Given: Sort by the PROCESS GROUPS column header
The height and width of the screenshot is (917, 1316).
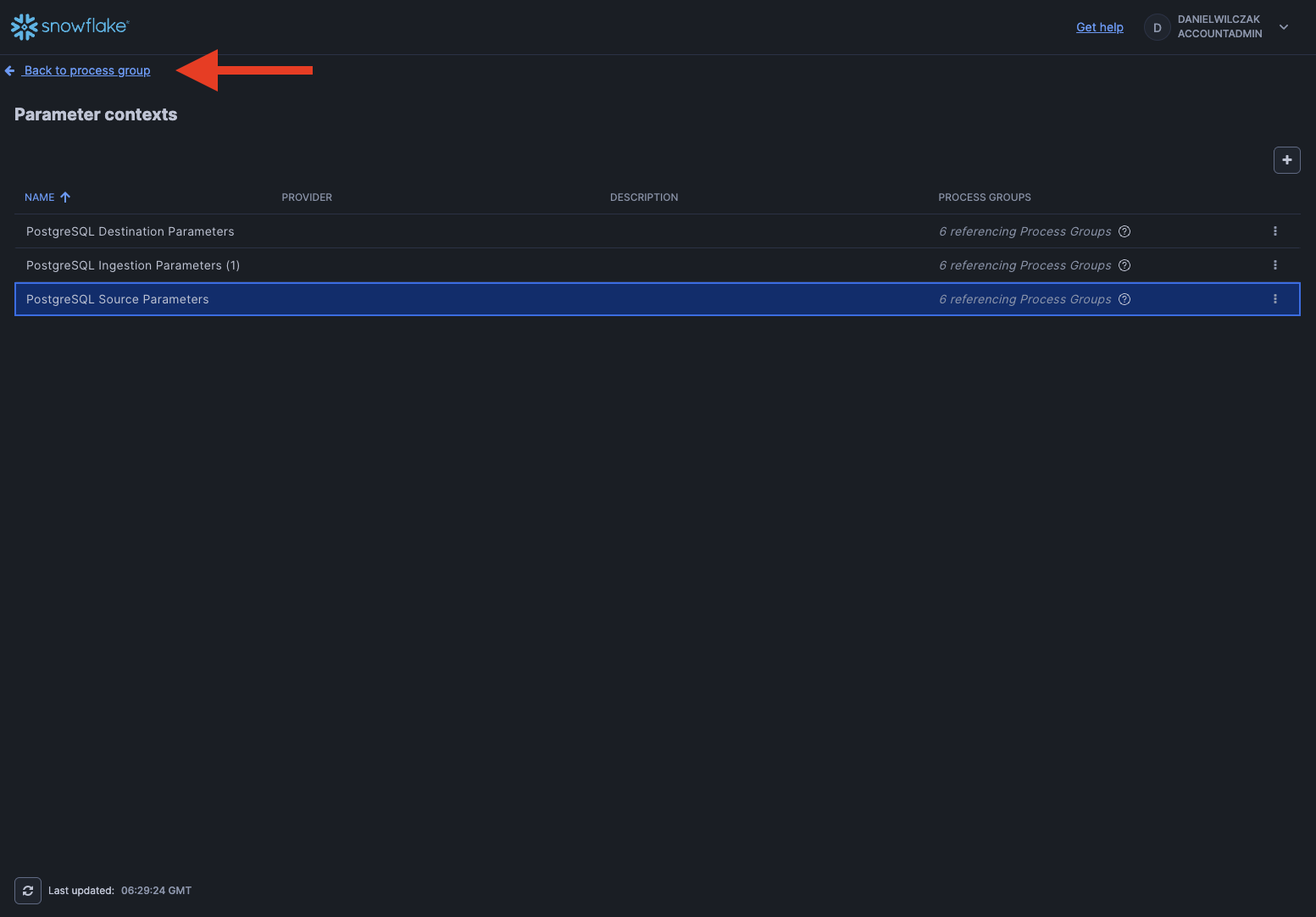Looking at the screenshot, I should click(984, 197).
